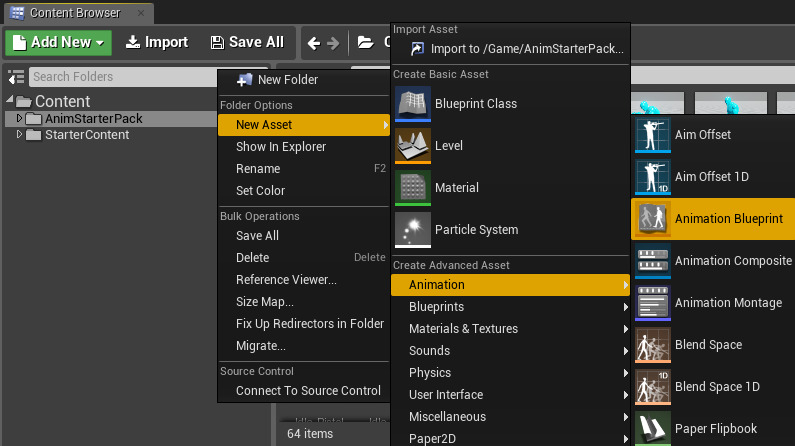
Task: Choose Rename from the folder context menu
Action: click(x=257, y=169)
